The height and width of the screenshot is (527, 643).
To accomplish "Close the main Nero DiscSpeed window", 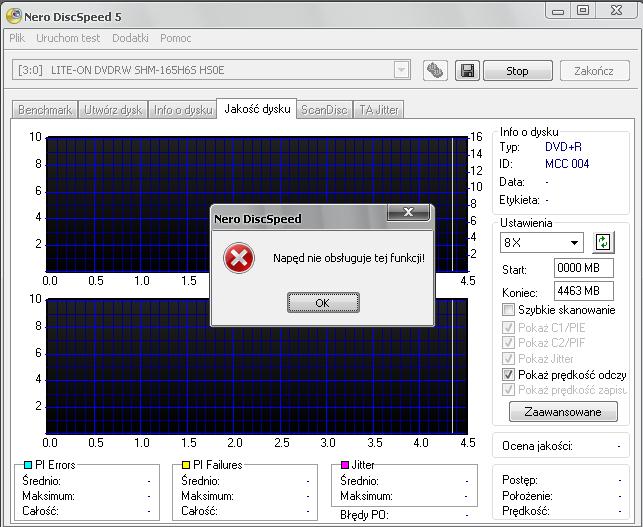I will pyautogui.click(x=616, y=11).
